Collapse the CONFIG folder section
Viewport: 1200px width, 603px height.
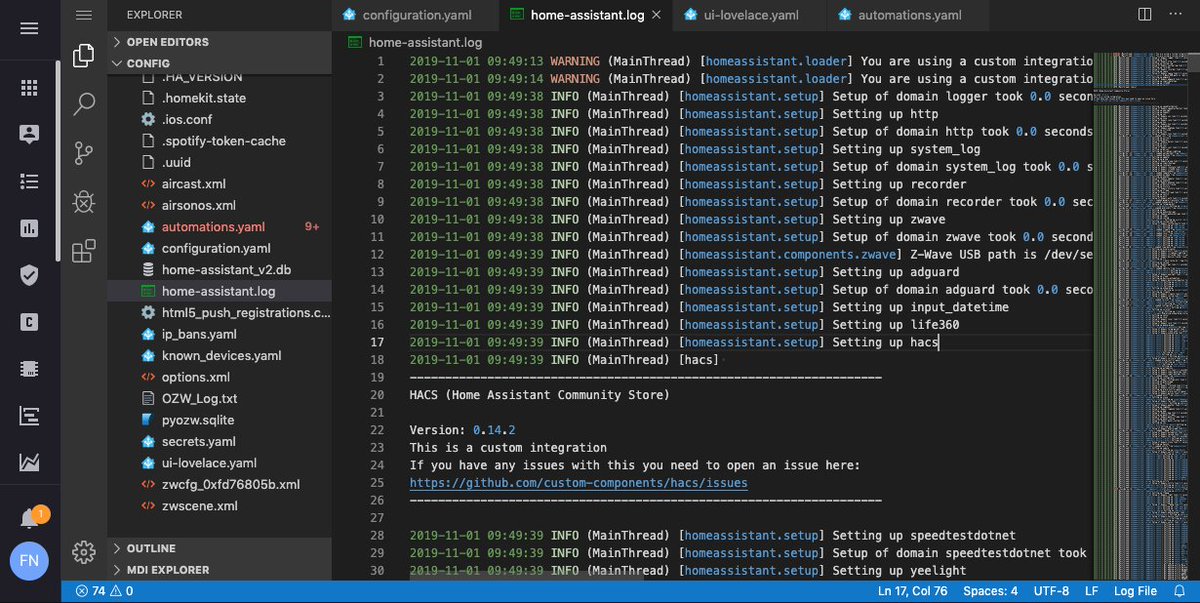pos(220,63)
